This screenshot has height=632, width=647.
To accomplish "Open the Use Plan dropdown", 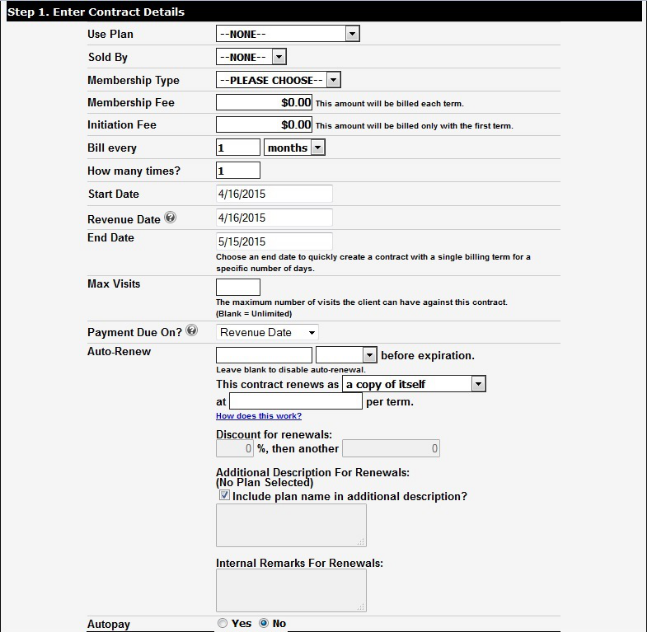I will pyautogui.click(x=288, y=34).
